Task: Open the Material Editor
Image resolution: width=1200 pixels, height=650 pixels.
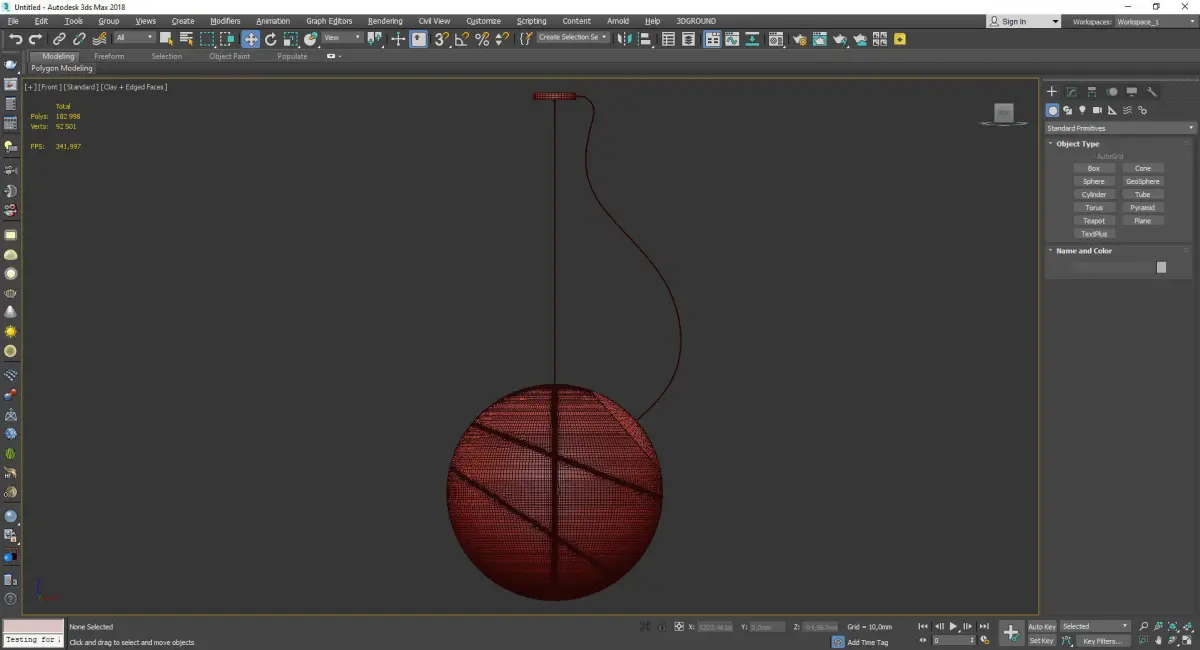Action: click(x=775, y=39)
